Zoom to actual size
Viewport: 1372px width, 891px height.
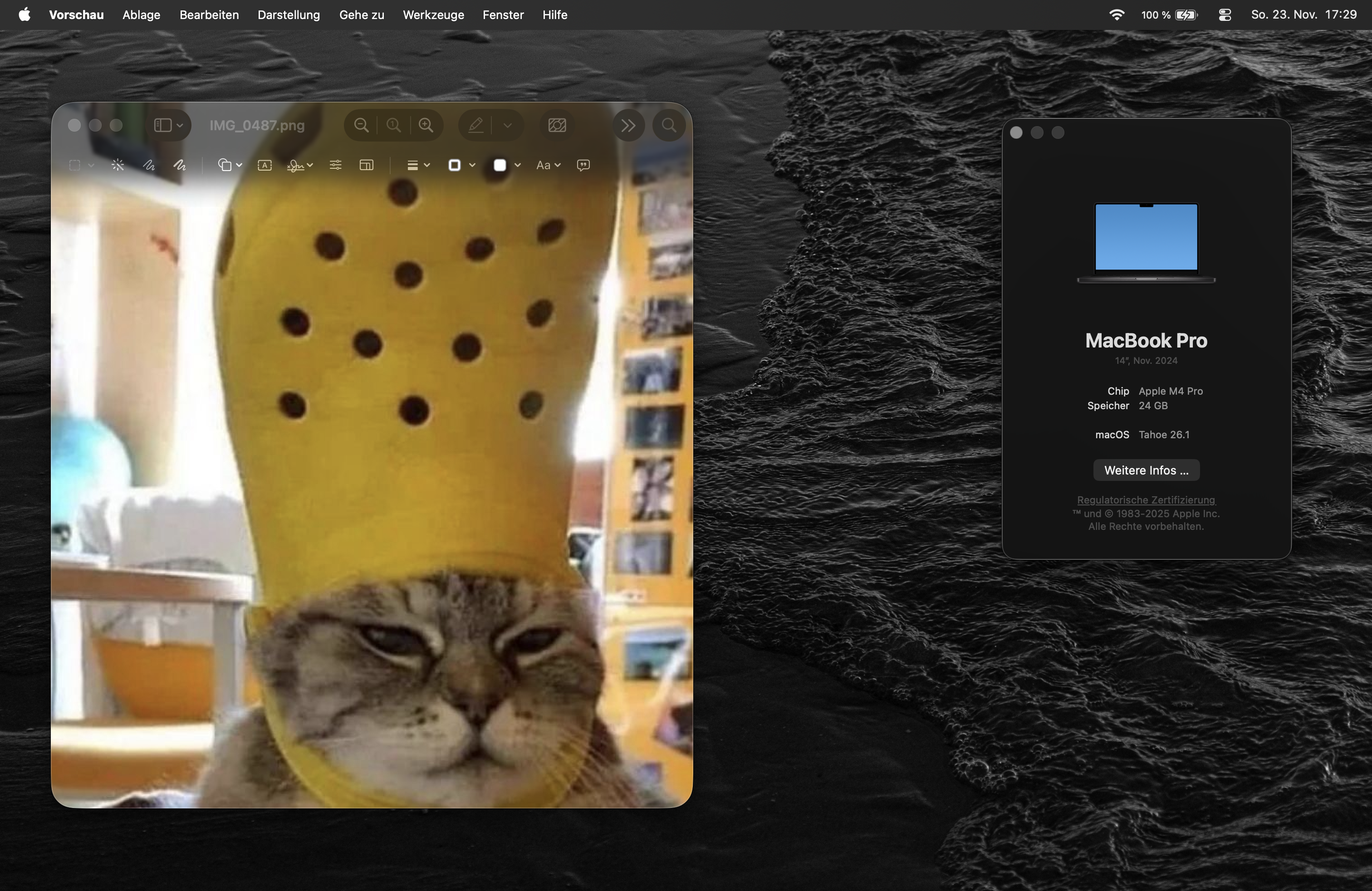coord(394,125)
